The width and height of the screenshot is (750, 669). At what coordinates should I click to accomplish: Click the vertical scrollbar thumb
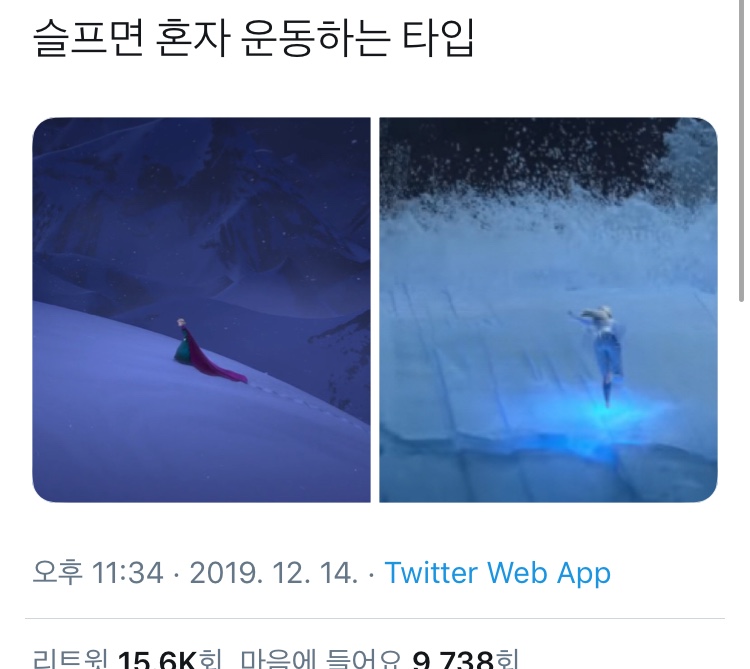click(741, 151)
